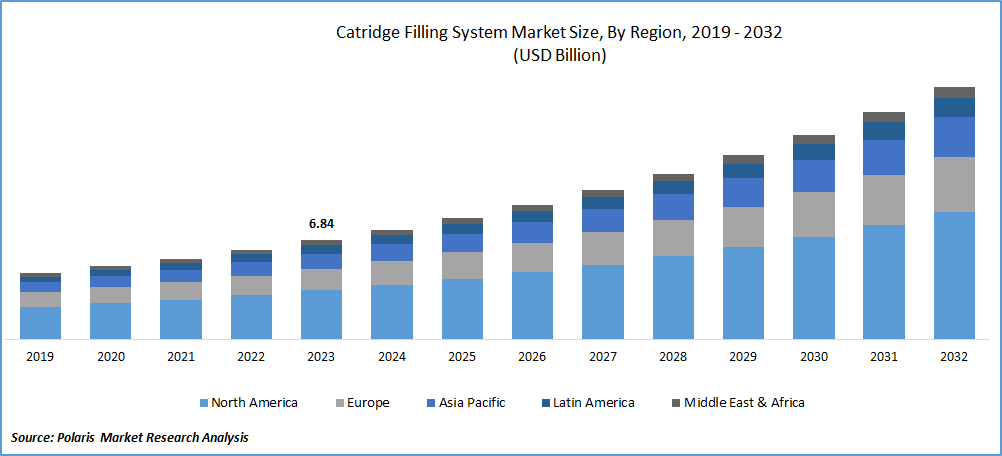Image resolution: width=1002 pixels, height=456 pixels.
Task: Click the Asia Pacific segment of the 2023 bar
Action: tap(321, 262)
